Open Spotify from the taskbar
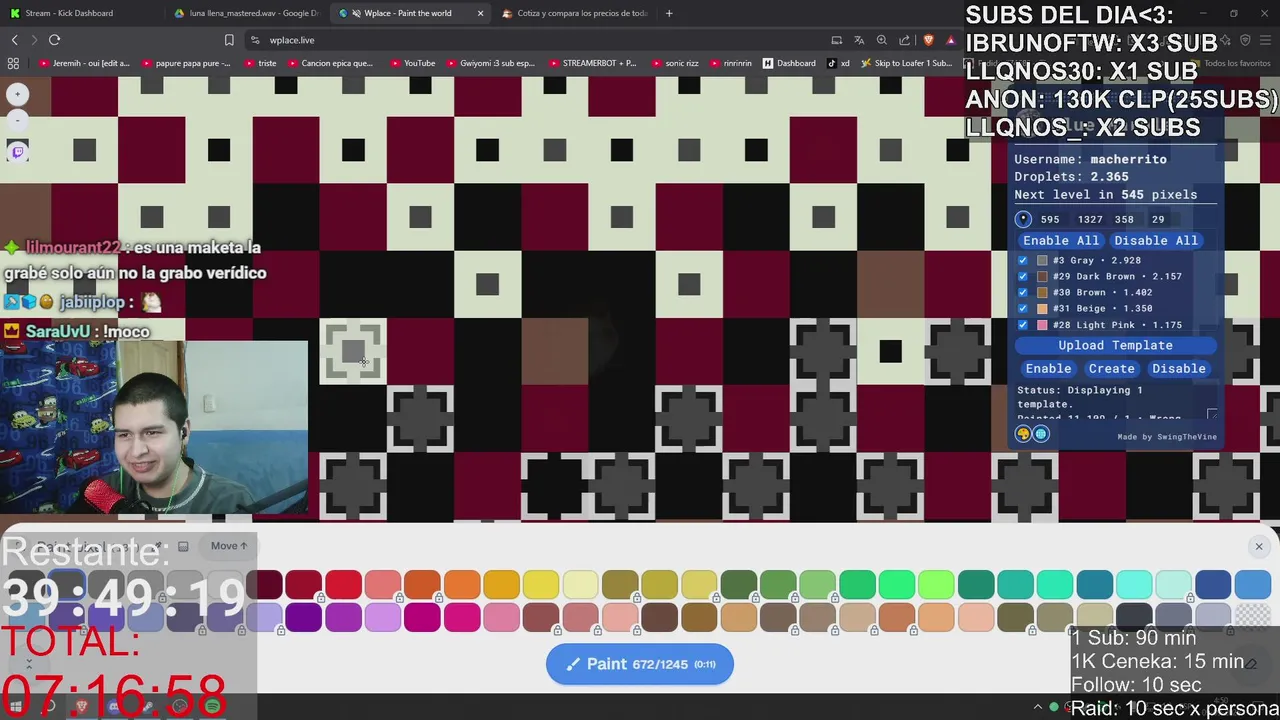The height and width of the screenshot is (720, 1280). click(x=212, y=707)
